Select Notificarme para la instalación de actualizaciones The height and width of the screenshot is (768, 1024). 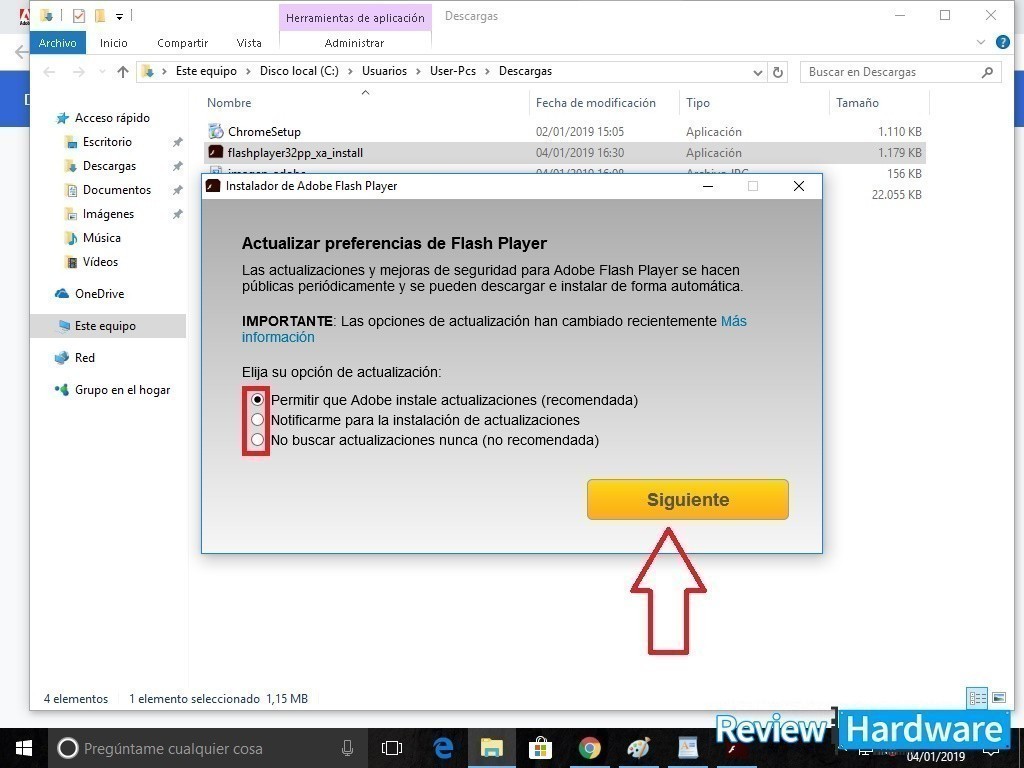pyautogui.click(x=257, y=419)
